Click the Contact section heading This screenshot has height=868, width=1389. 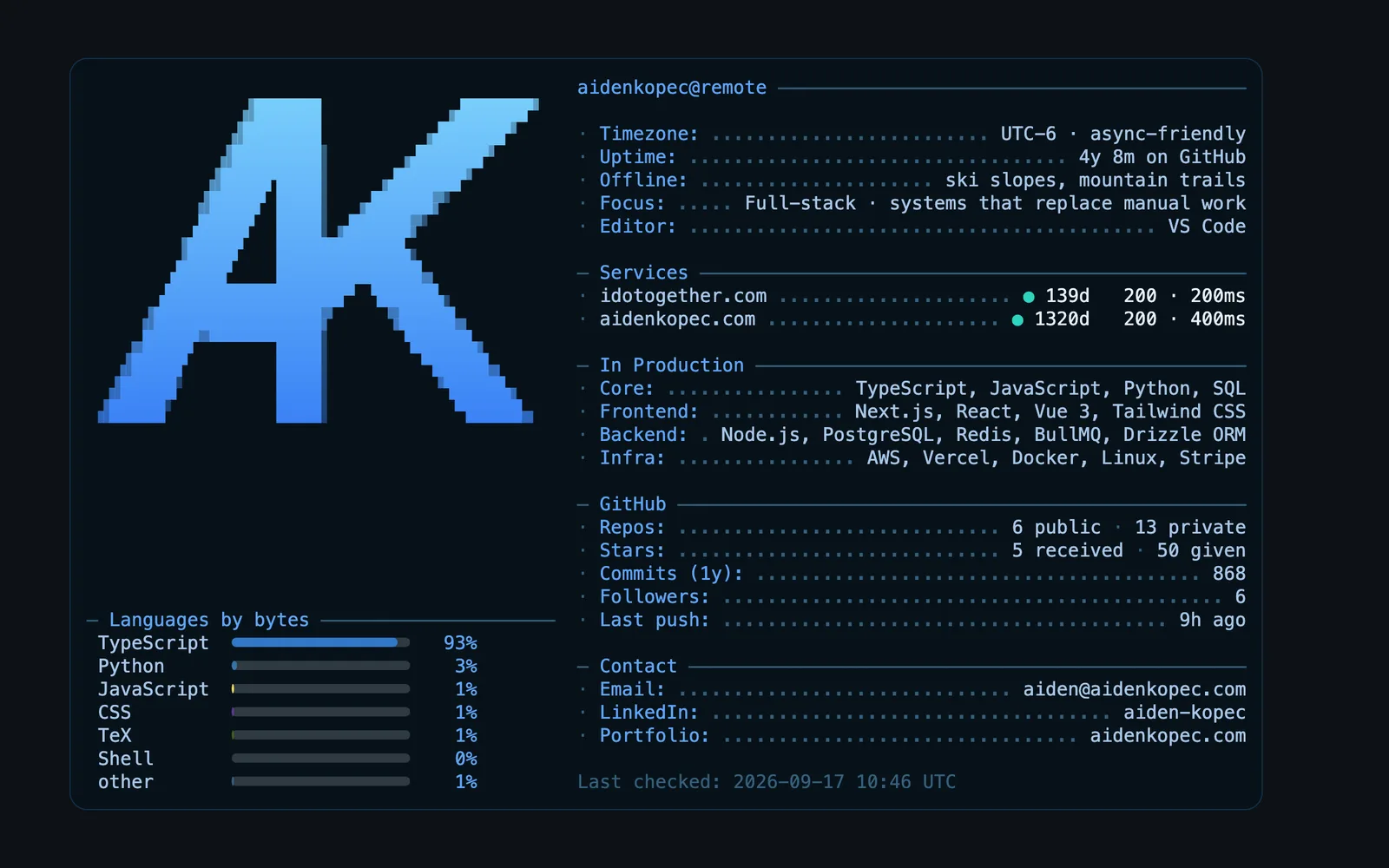638,666
